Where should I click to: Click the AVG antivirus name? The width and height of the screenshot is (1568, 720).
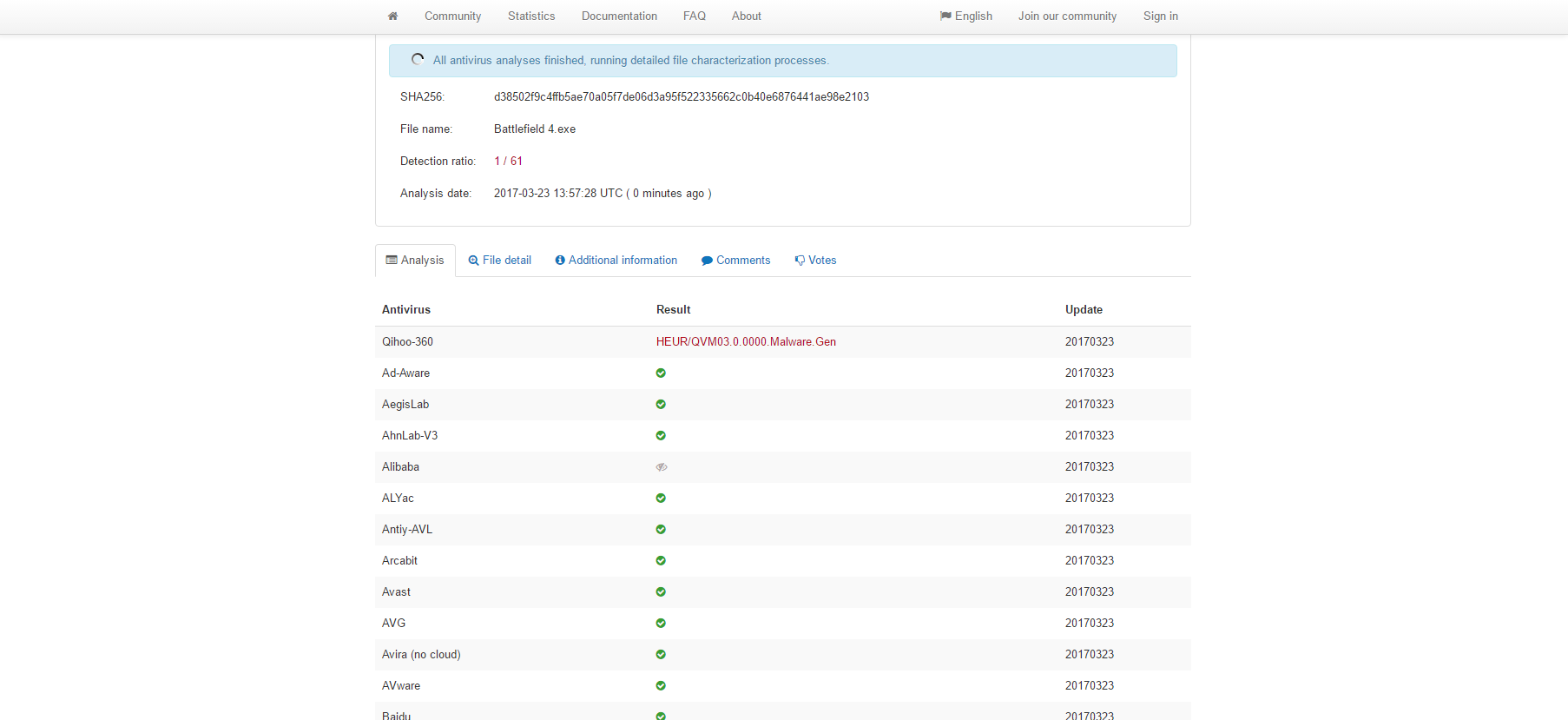[x=393, y=624]
